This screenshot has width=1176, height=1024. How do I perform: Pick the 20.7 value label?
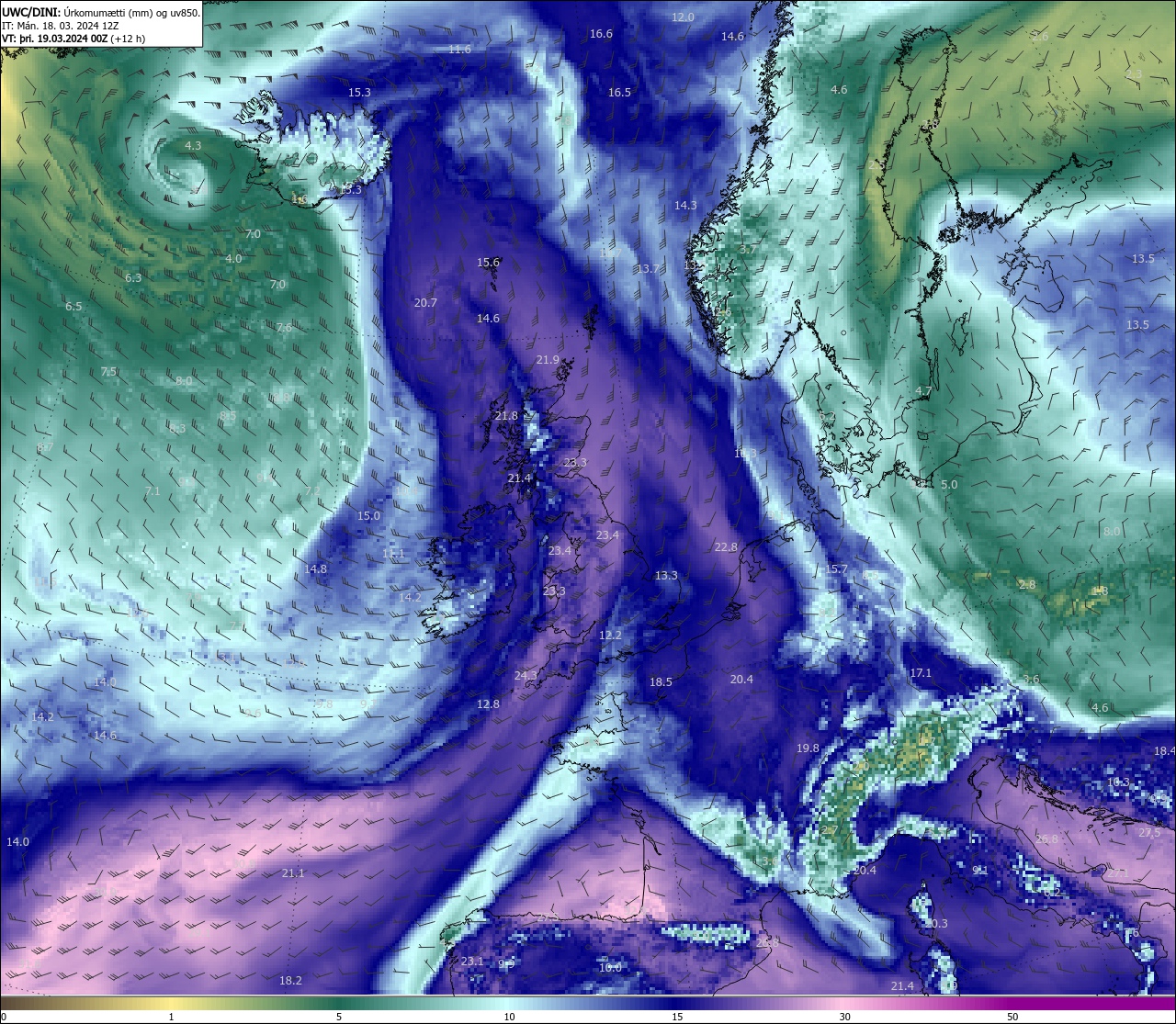tap(425, 303)
